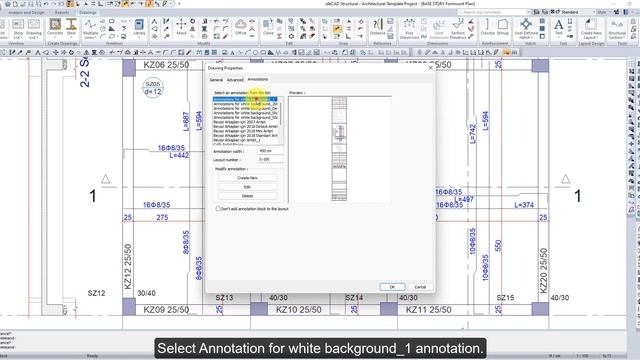Screen dimensions: 640x360
Task: Select Beyaz Arkaplan için 2018 Standart Antet
Action: click(245, 136)
